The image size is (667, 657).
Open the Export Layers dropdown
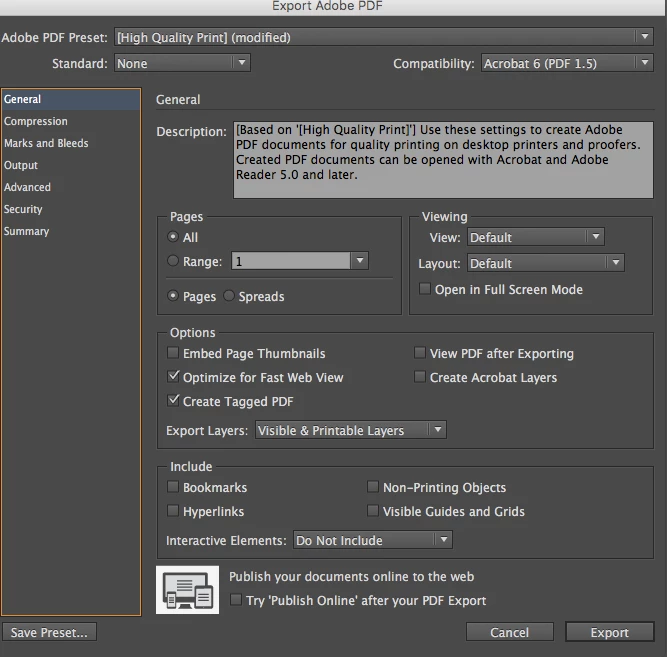click(x=351, y=430)
